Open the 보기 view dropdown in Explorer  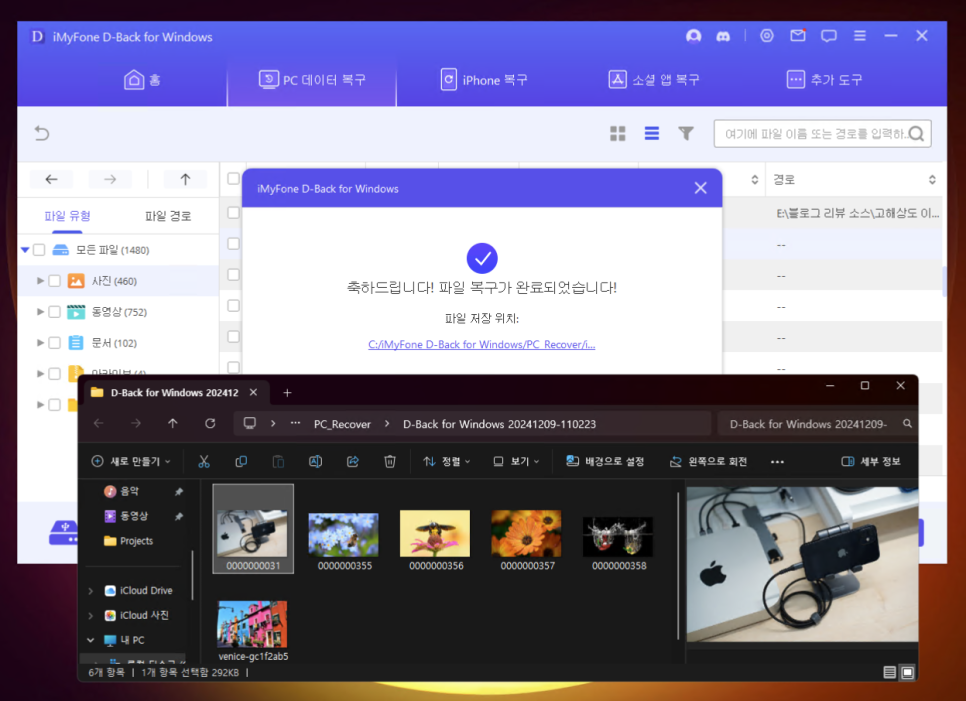516,461
